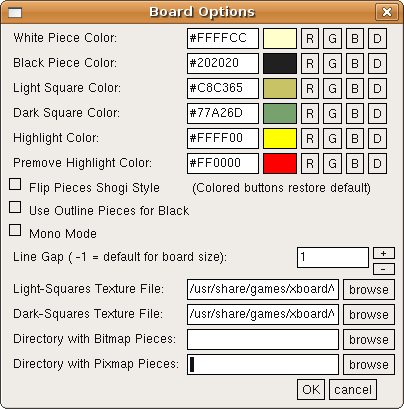Click the B button for Light Square Color
This screenshot has width=404, height=409.
pyautogui.click(x=355, y=89)
